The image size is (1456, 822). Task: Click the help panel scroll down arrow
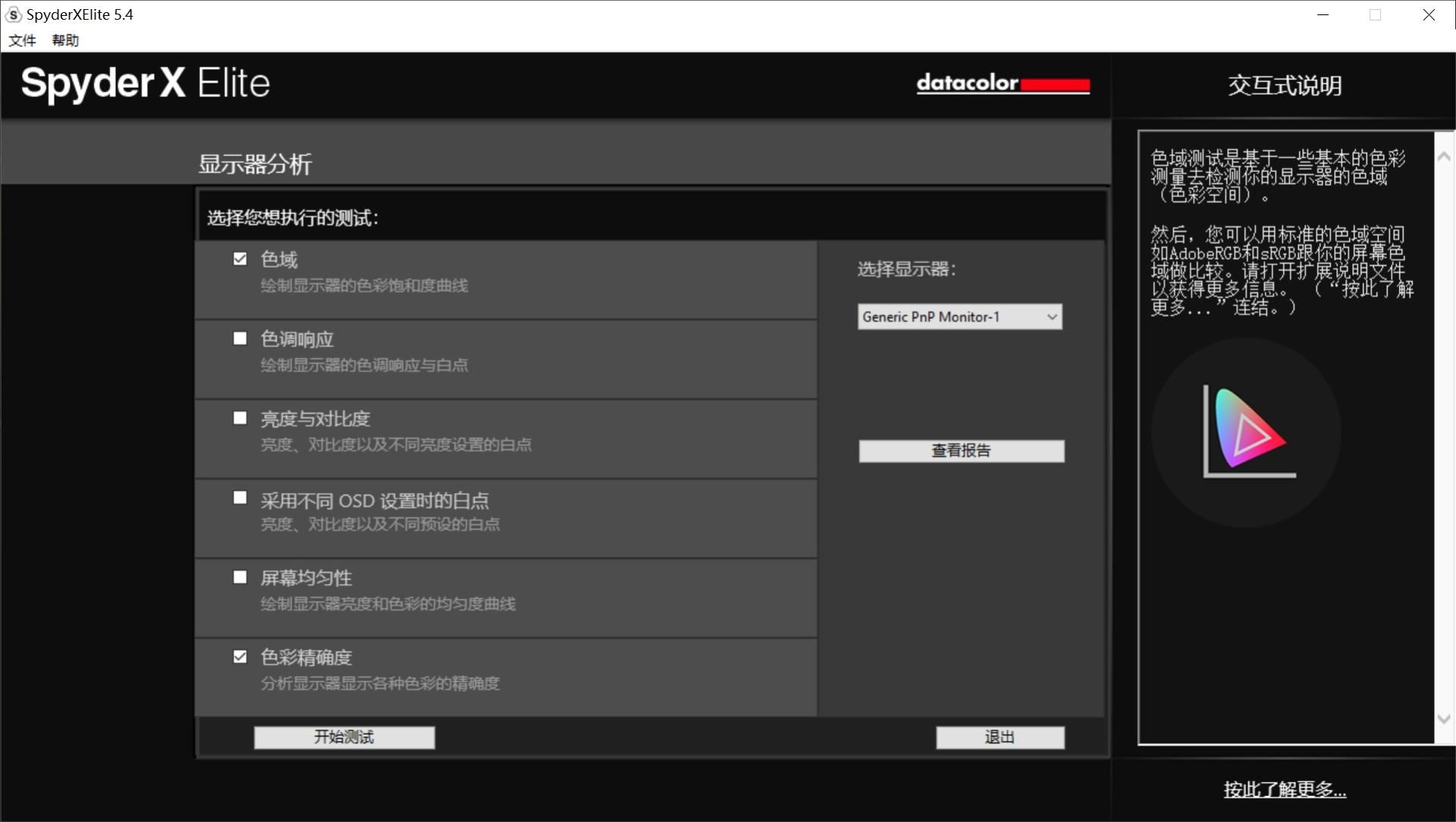[x=1444, y=719]
